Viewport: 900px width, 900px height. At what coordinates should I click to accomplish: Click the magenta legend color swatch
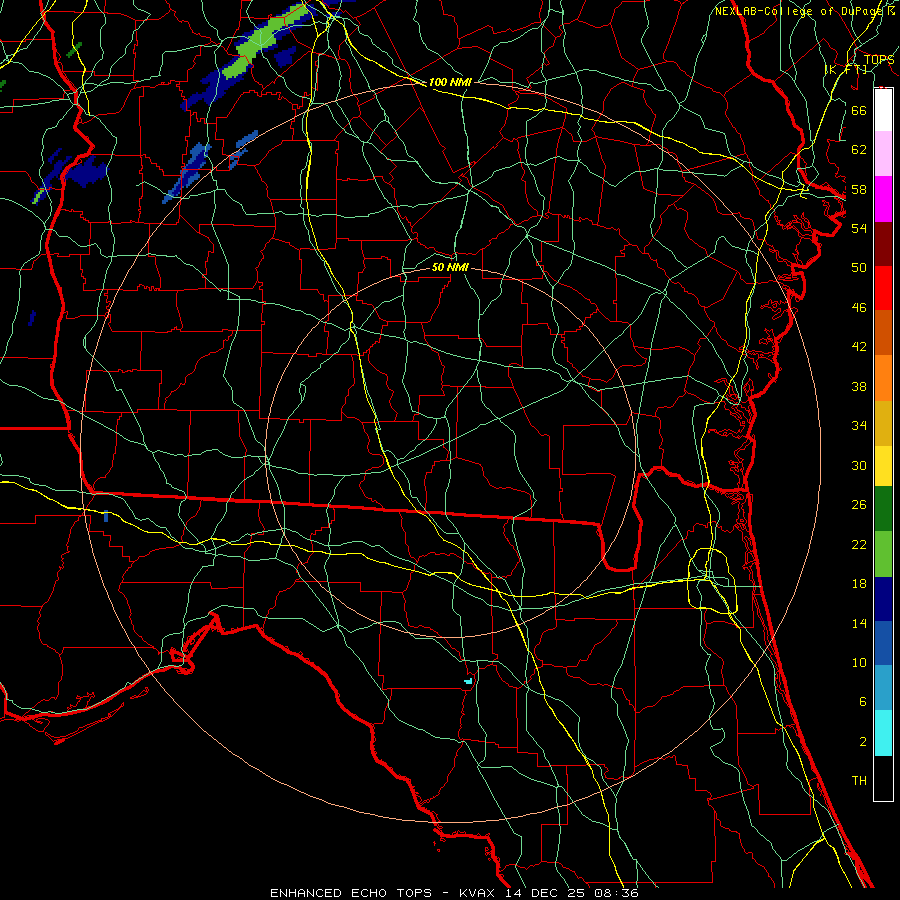[x=883, y=199]
